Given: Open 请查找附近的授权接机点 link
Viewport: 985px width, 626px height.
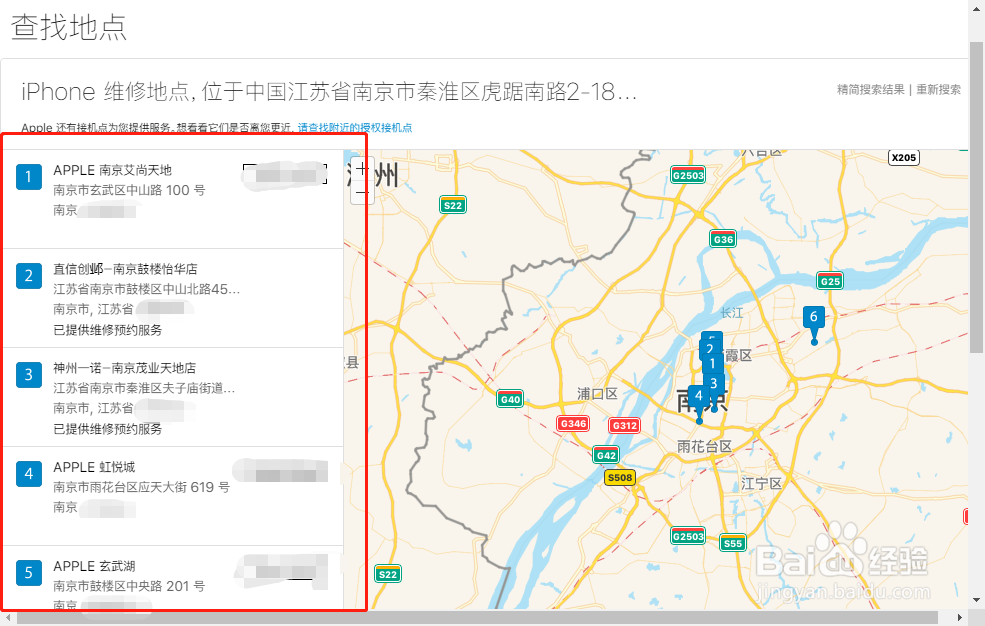Looking at the screenshot, I should pos(355,127).
